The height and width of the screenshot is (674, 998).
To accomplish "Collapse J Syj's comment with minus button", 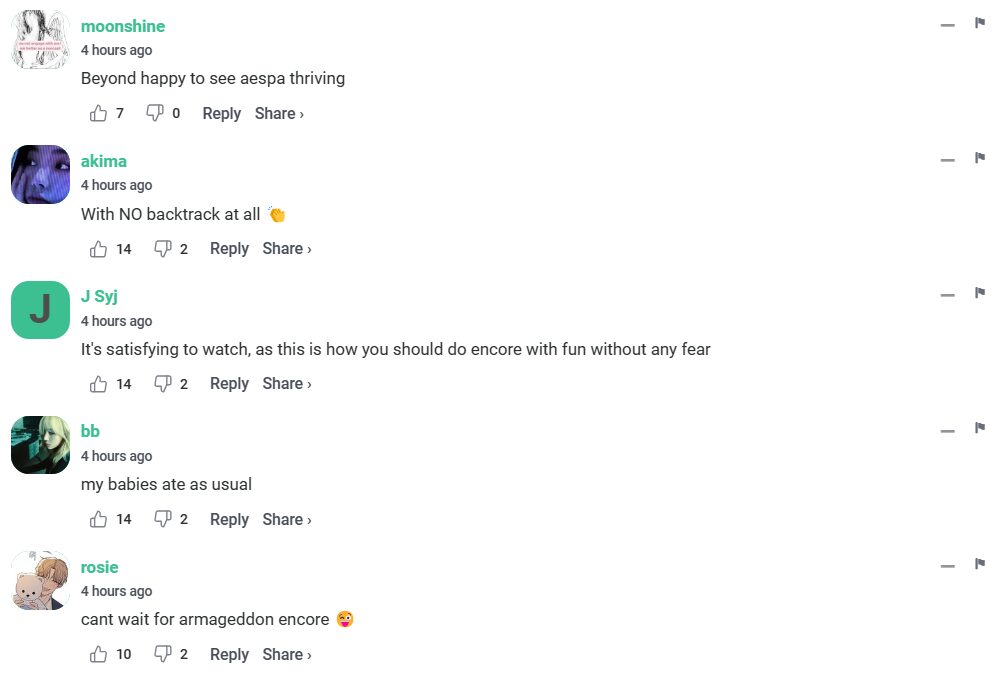I will [948, 295].
